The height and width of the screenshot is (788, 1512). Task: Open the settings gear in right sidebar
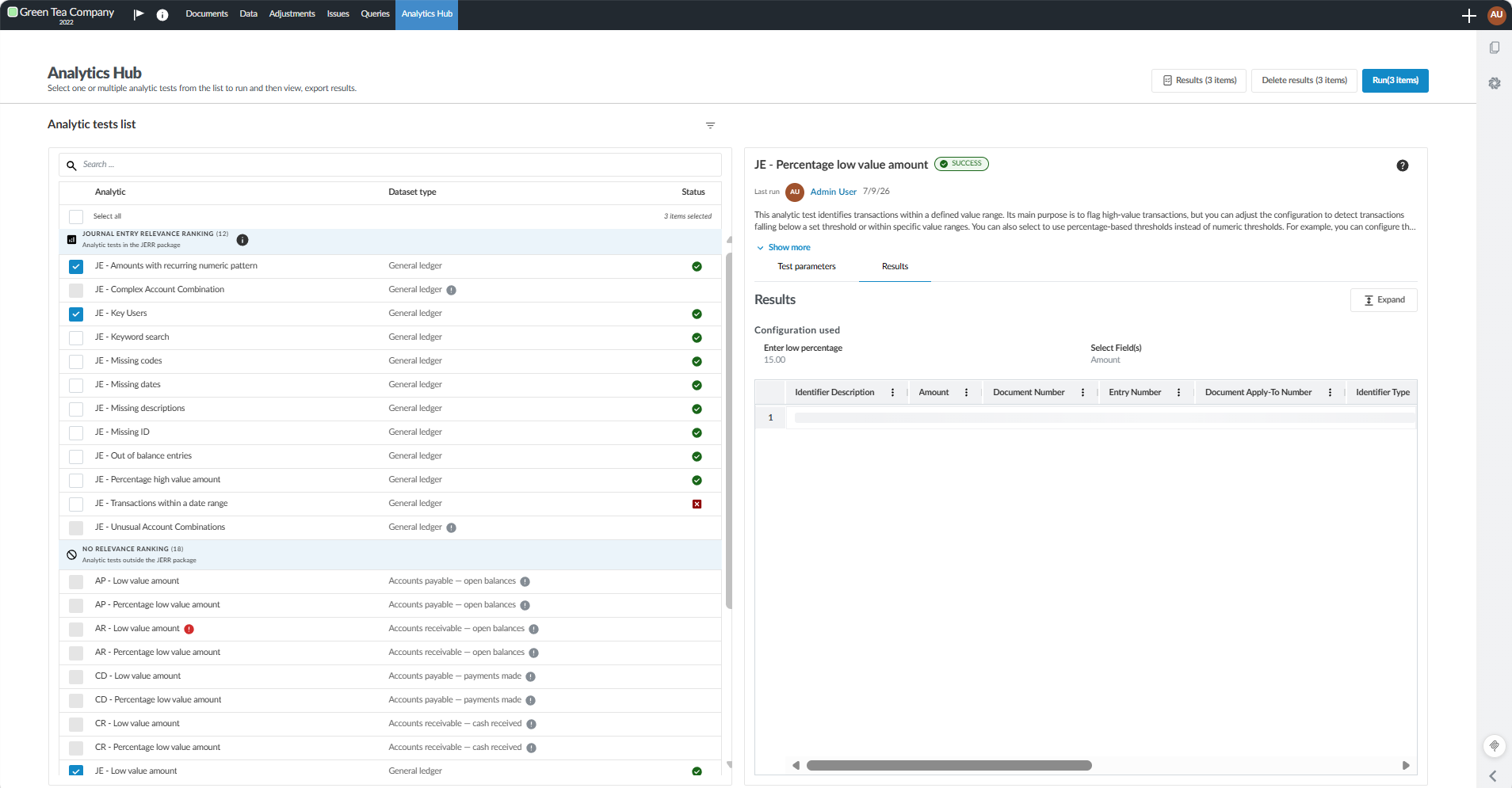point(1495,83)
